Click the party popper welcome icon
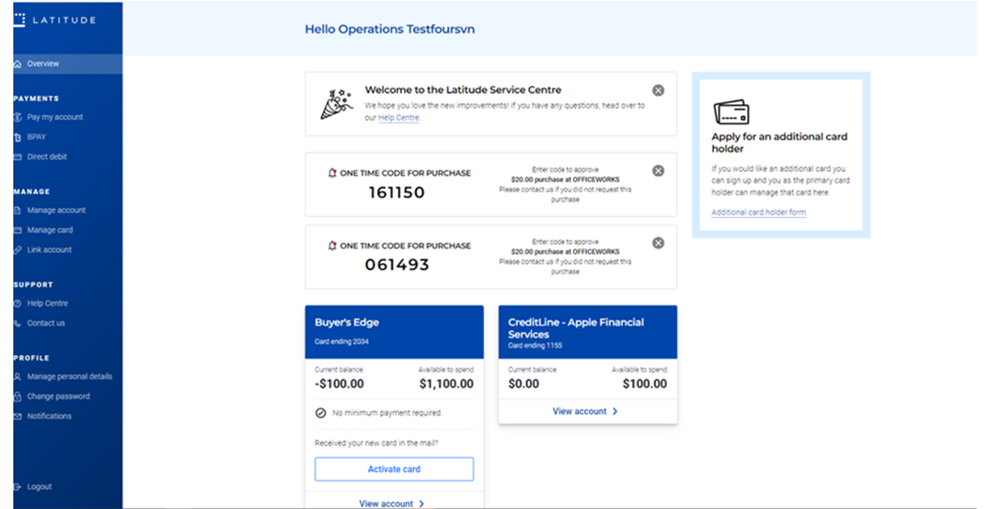The image size is (986, 509). click(335, 104)
